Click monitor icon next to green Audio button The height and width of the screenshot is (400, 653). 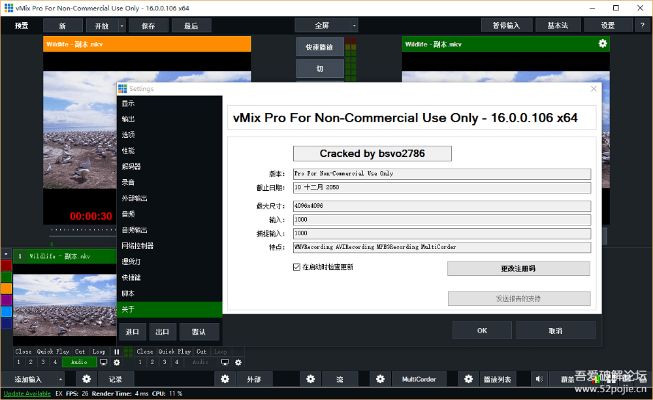point(104,362)
